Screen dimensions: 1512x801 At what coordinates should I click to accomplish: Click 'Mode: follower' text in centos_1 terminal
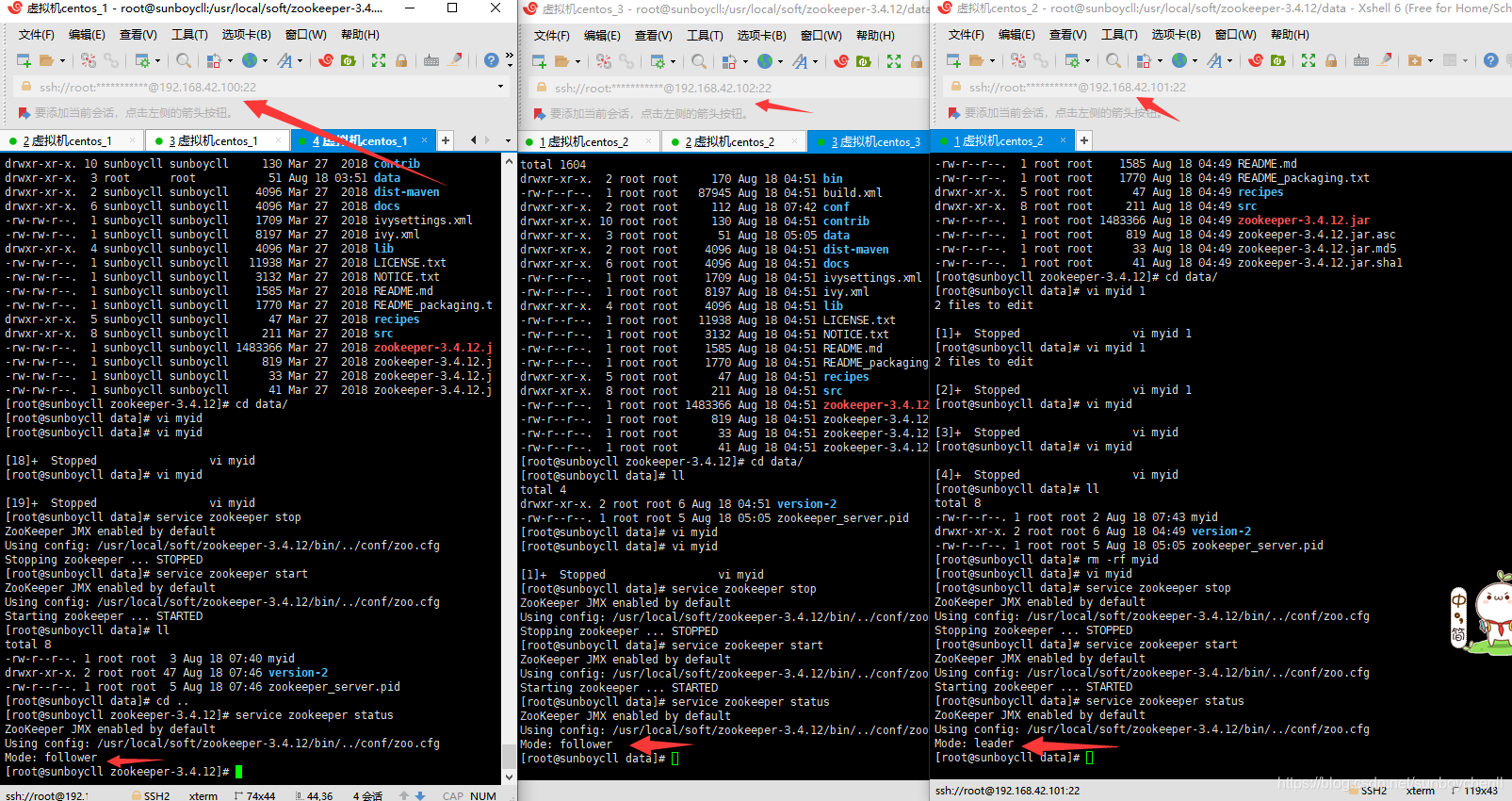pyautogui.click(x=51, y=758)
